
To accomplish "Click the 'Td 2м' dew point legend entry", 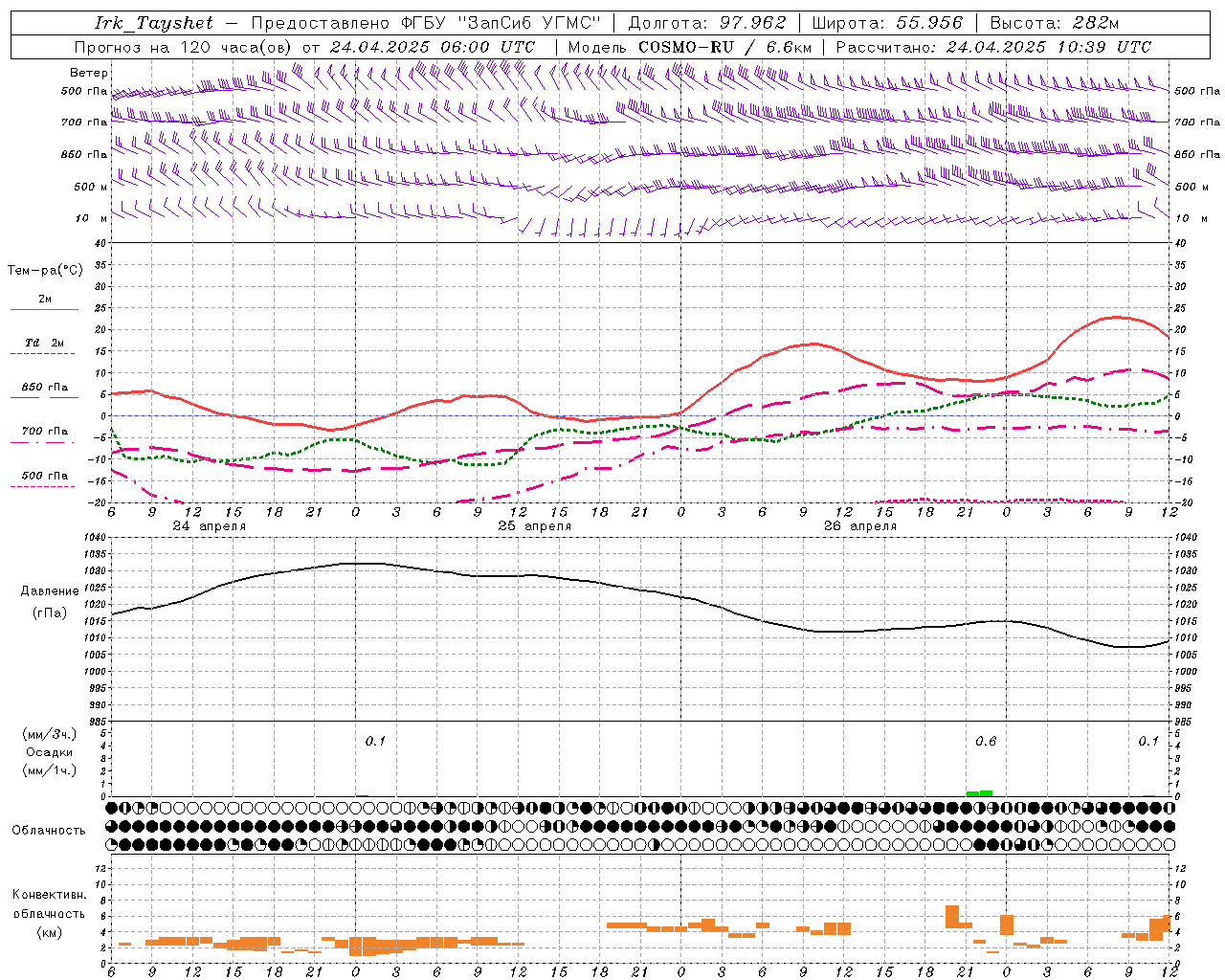I will tap(45, 343).
